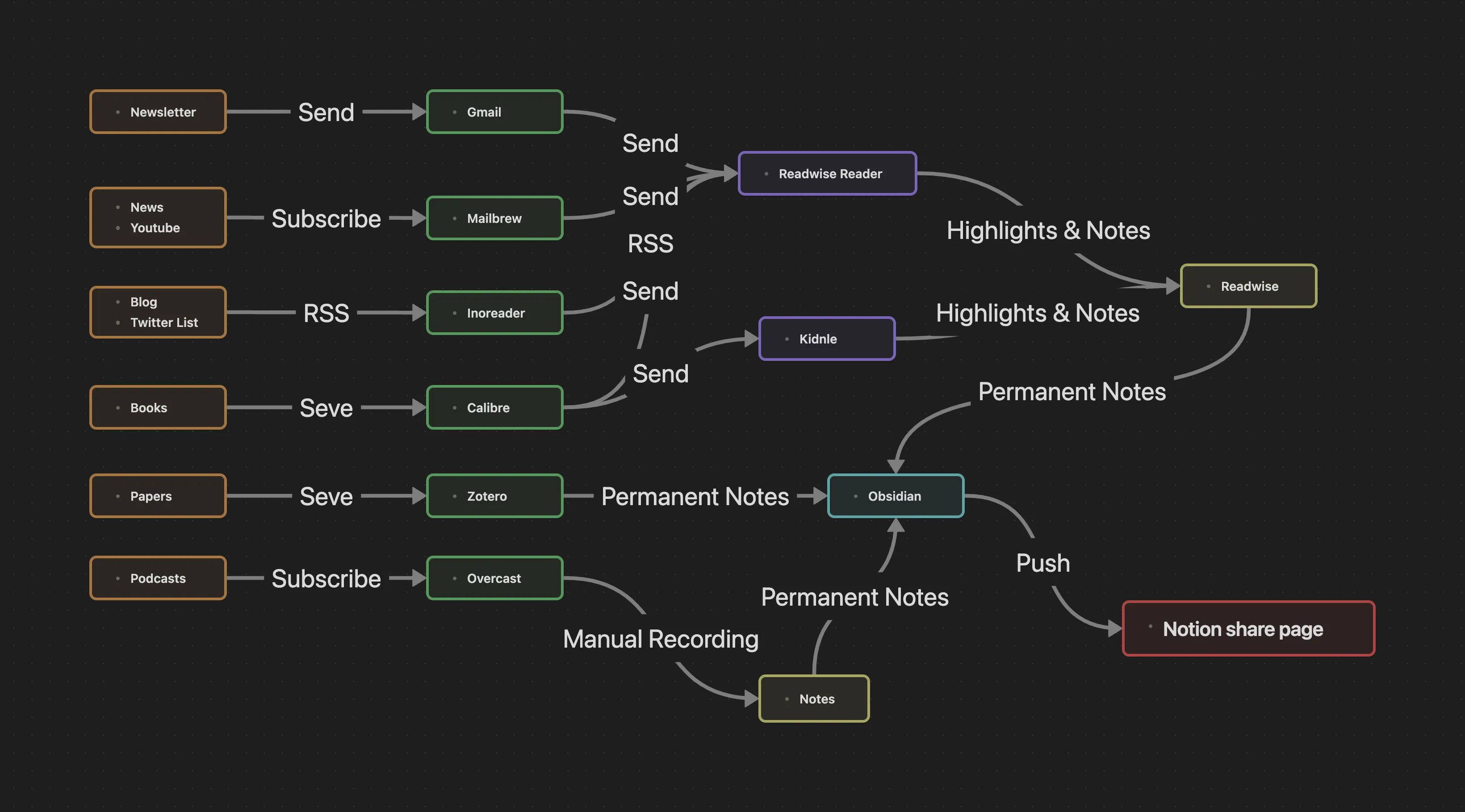Click RSS label before Inoreader
This screenshot has height=812, width=1465.
[x=326, y=313]
